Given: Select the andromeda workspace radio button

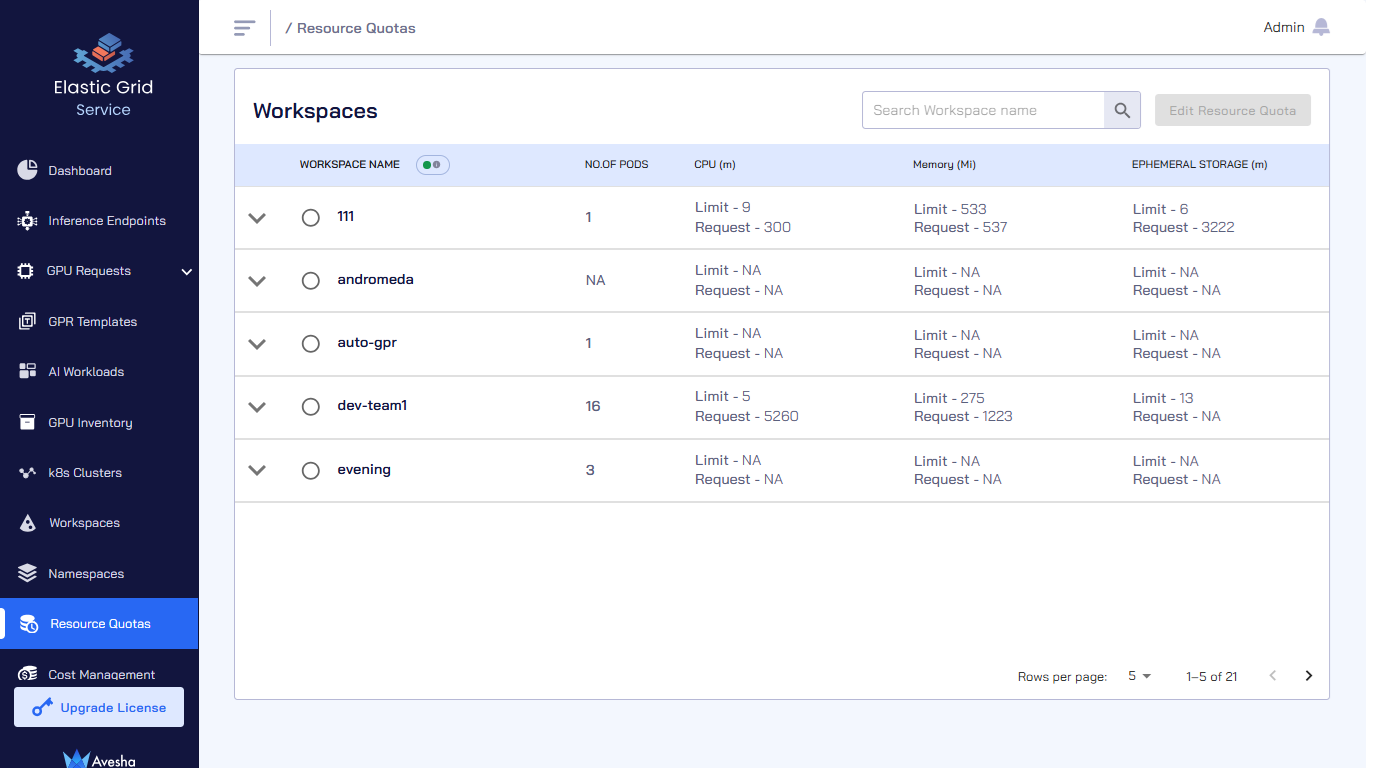Looking at the screenshot, I should (311, 281).
